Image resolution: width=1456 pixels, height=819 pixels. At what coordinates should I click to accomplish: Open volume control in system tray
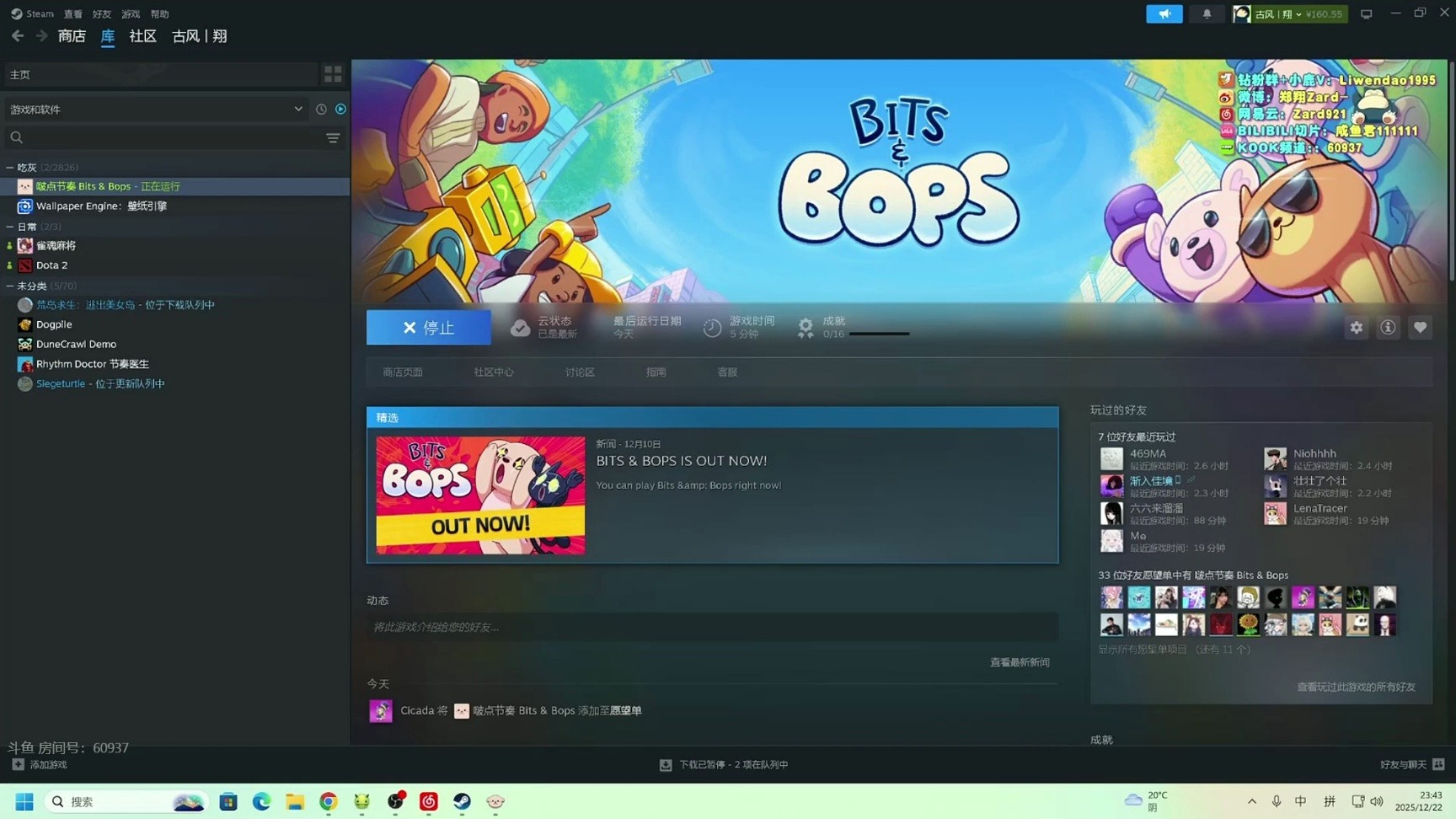coord(1377,801)
